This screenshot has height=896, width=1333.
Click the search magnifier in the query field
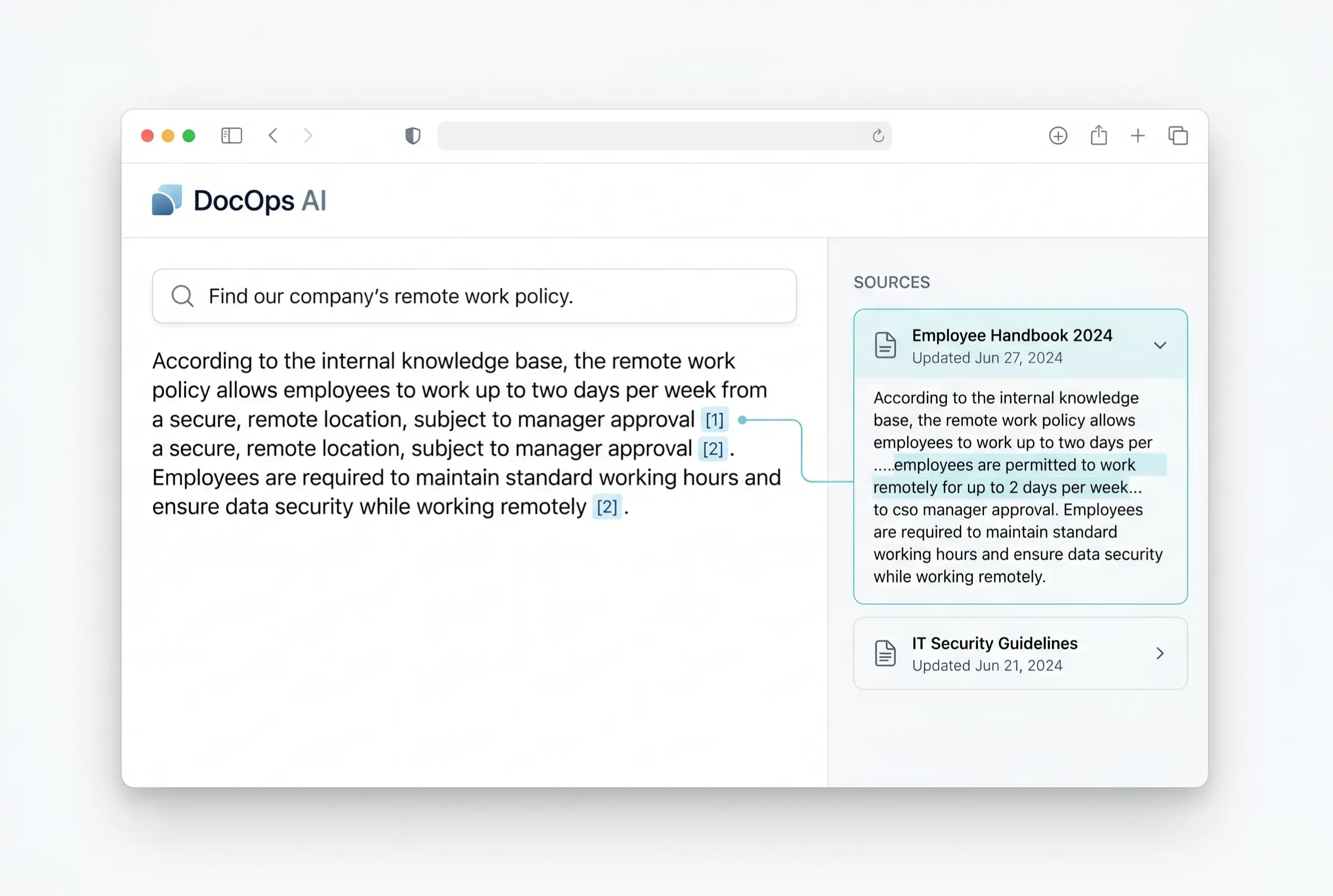click(182, 296)
